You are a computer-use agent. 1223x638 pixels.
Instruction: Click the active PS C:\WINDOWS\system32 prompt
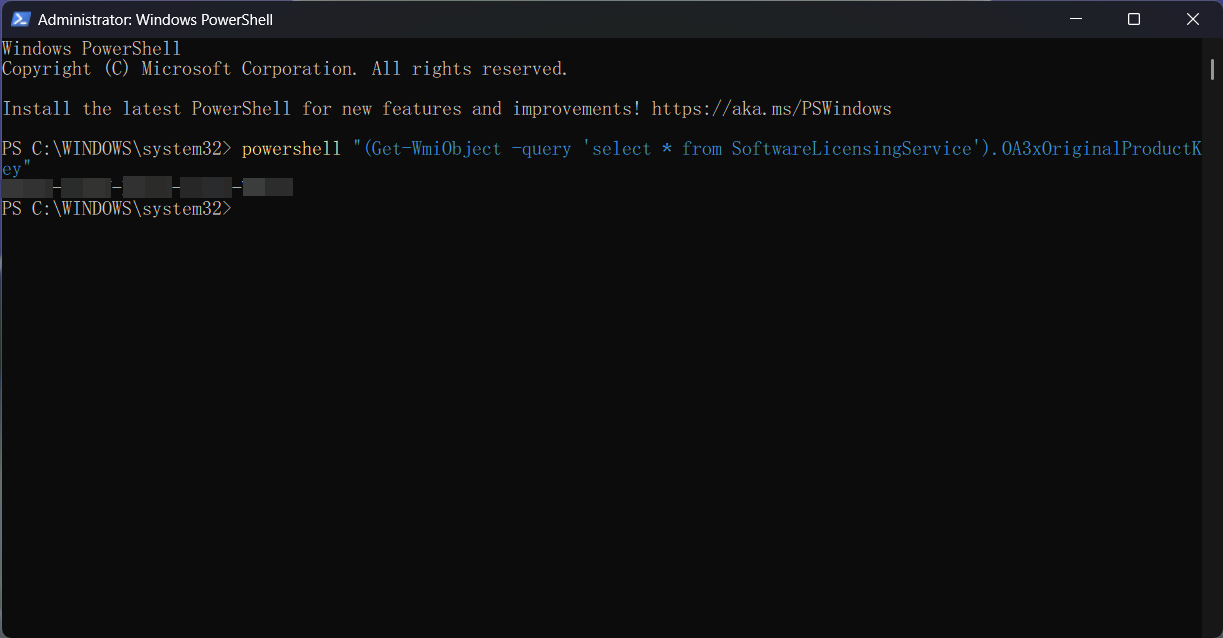(115, 208)
